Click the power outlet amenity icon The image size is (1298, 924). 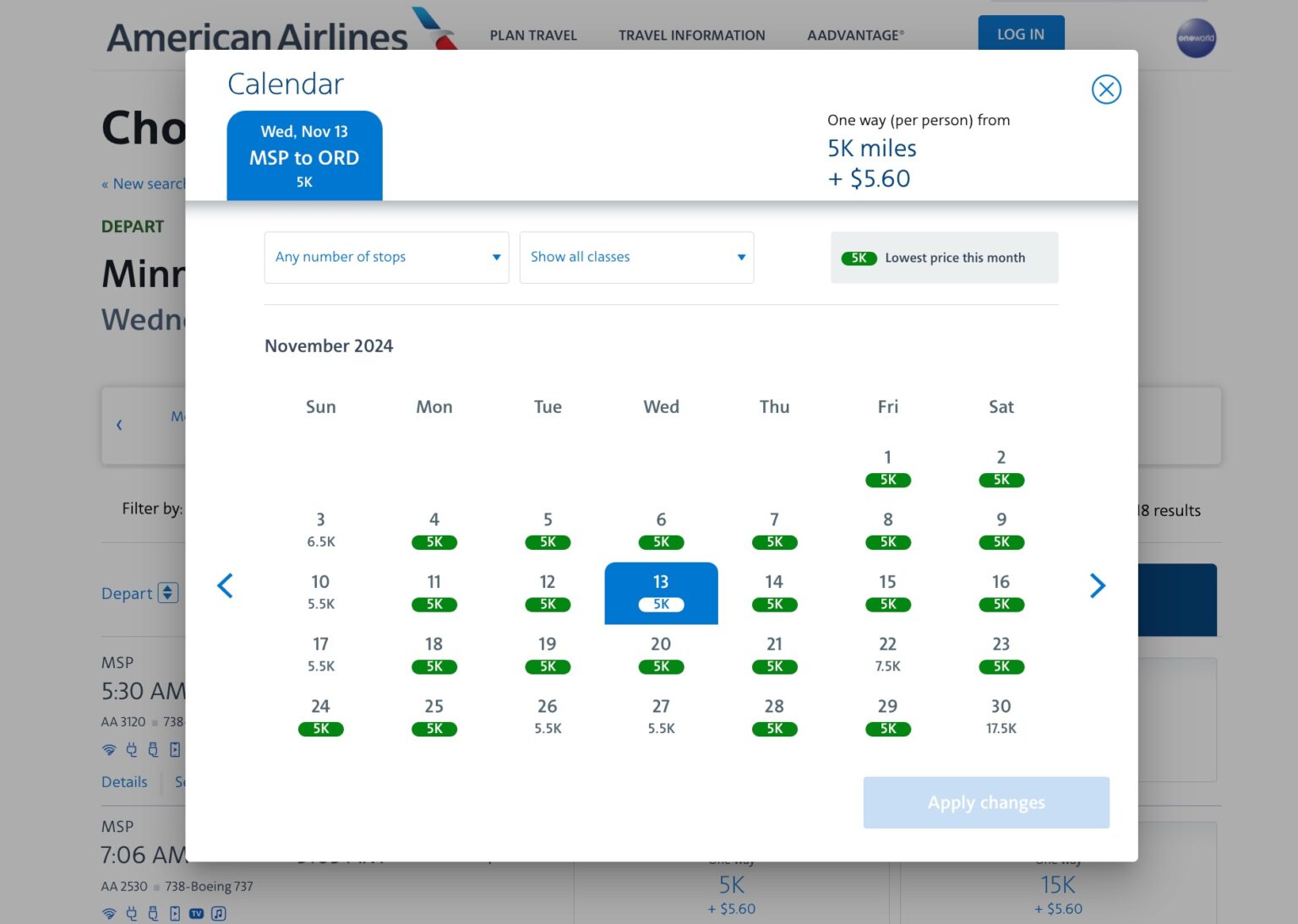pos(131,749)
